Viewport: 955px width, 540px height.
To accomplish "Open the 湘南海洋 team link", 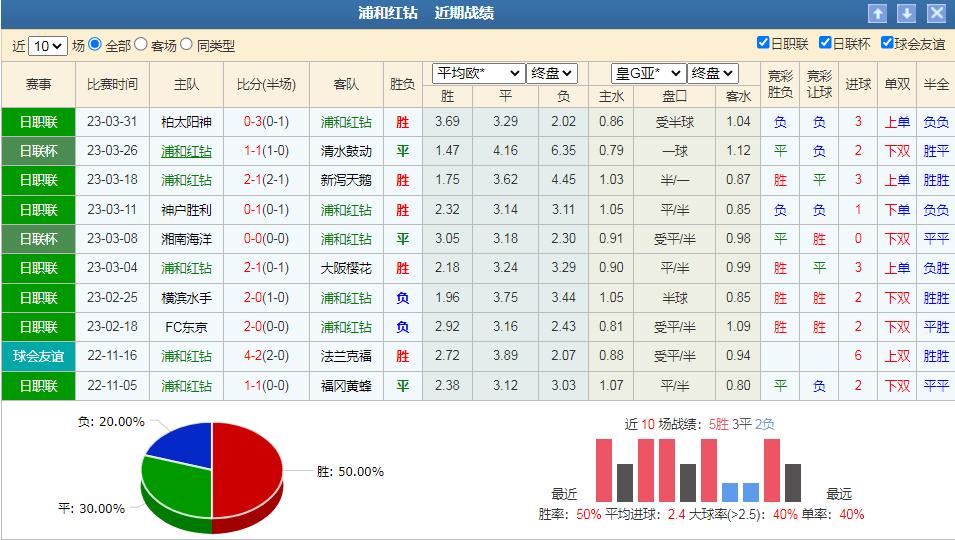I will (186, 239).
